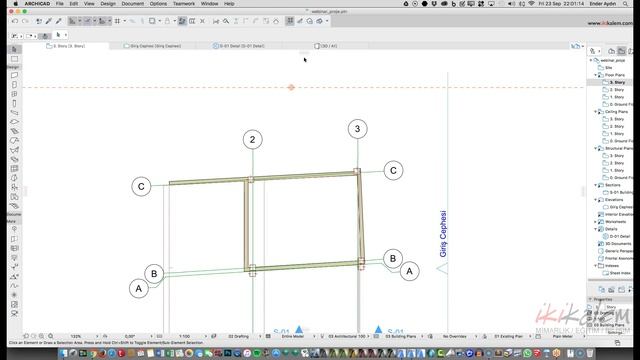640x360 pixels.
Task: Click the Pick Up Parameters eyedropper icon
Action: [49, 21]
